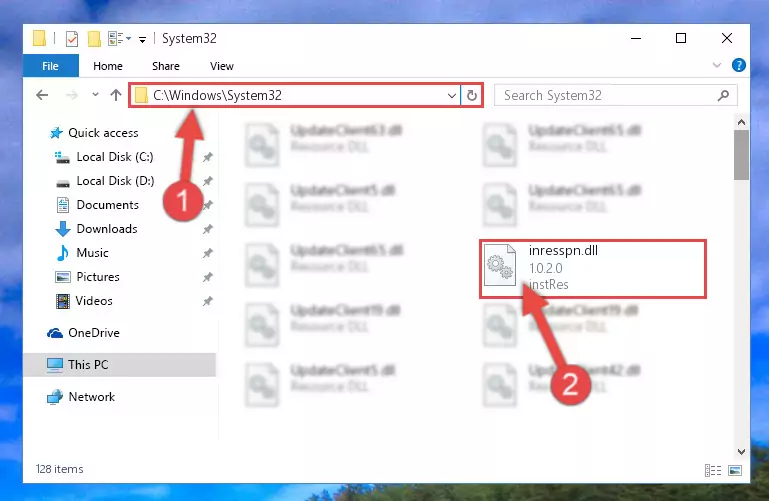Image resolution: width=769 pixels, height=501 pixels.
Task: Open the File menu tab
Action: tap(51, 66)
